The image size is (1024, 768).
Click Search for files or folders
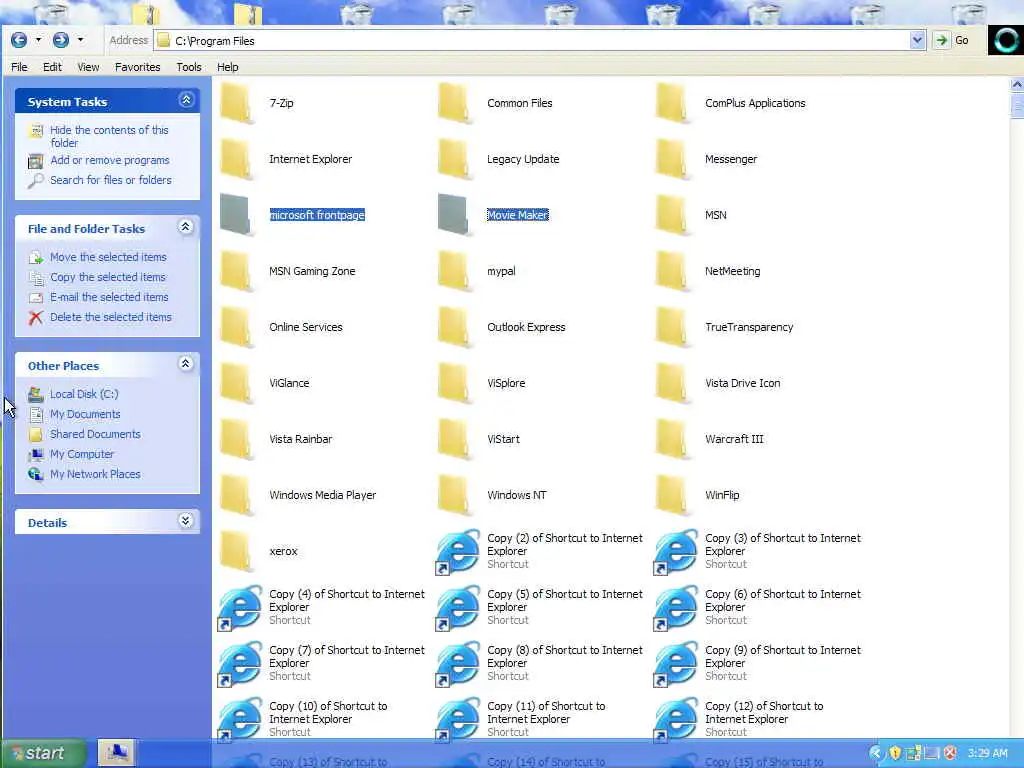pos(110,180)
